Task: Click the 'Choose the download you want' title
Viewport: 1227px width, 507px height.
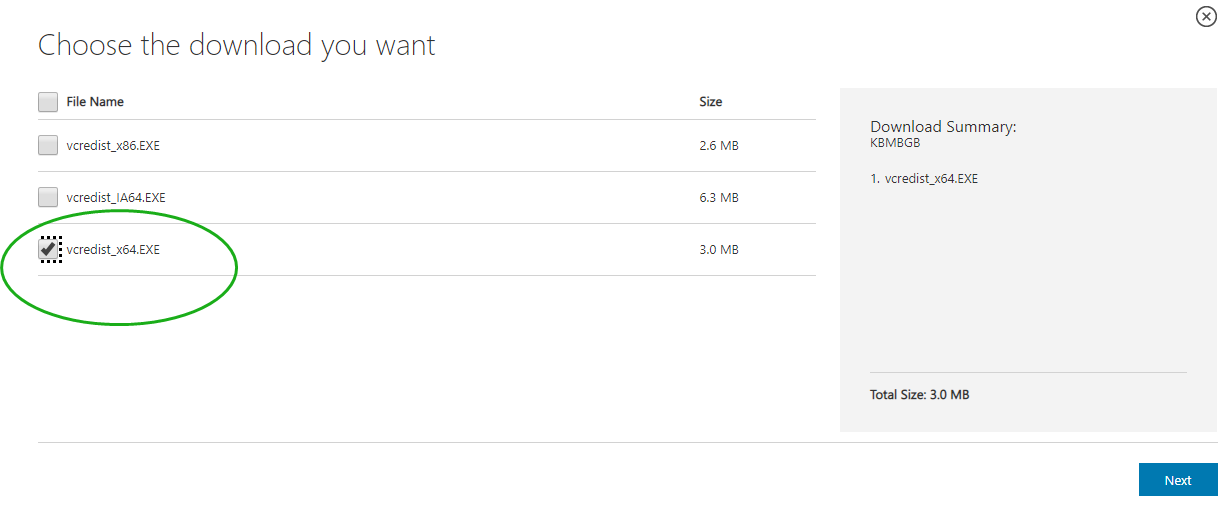Action: click(x=237, y=45)
